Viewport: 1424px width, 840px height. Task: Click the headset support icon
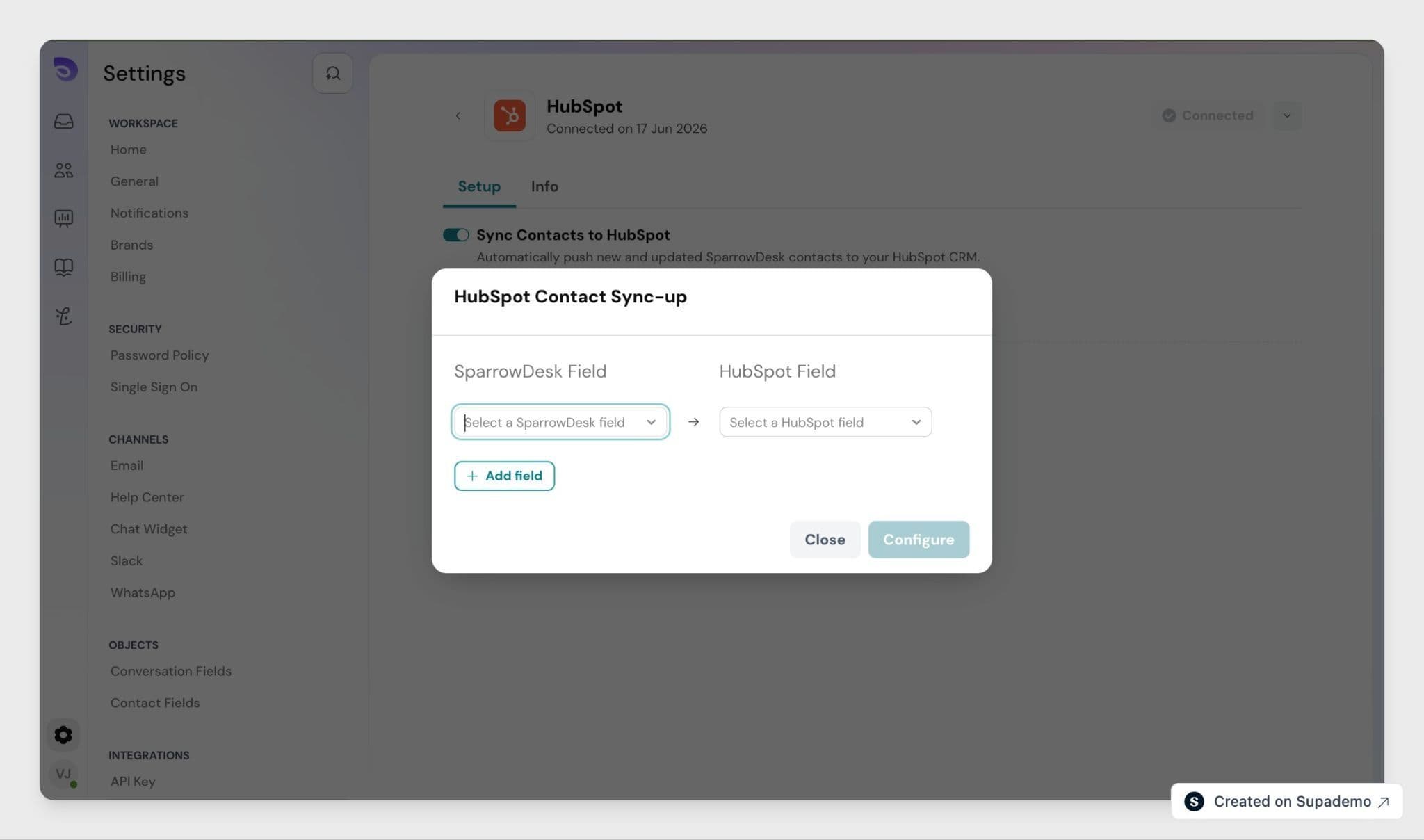(332, 73)
